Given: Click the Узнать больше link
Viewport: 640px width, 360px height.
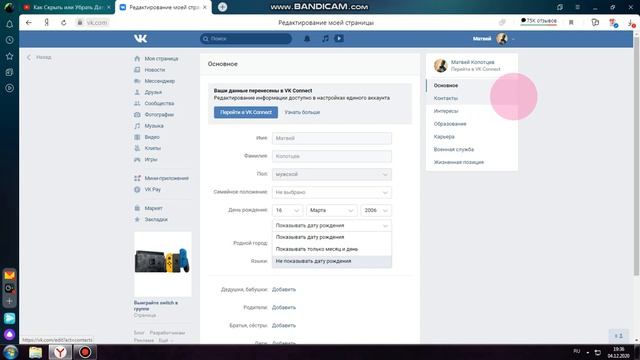Looking at the screenshot, I should (302, 112).
